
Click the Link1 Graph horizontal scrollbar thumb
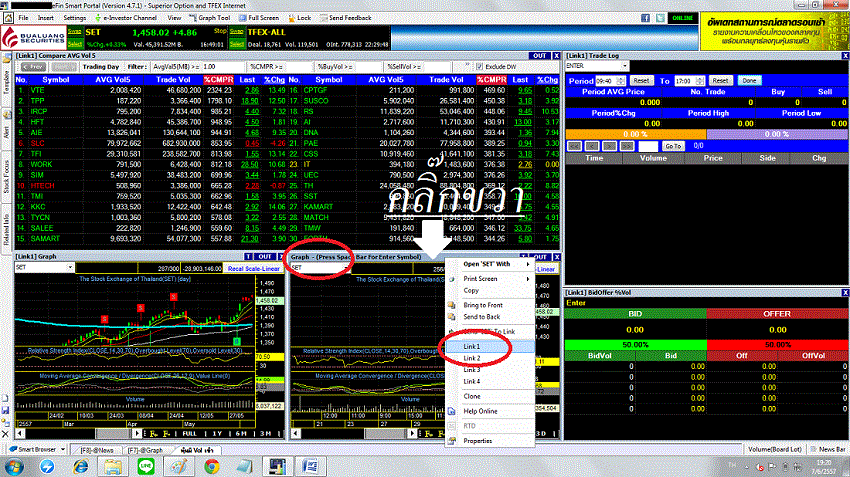[x=112, y=434]
